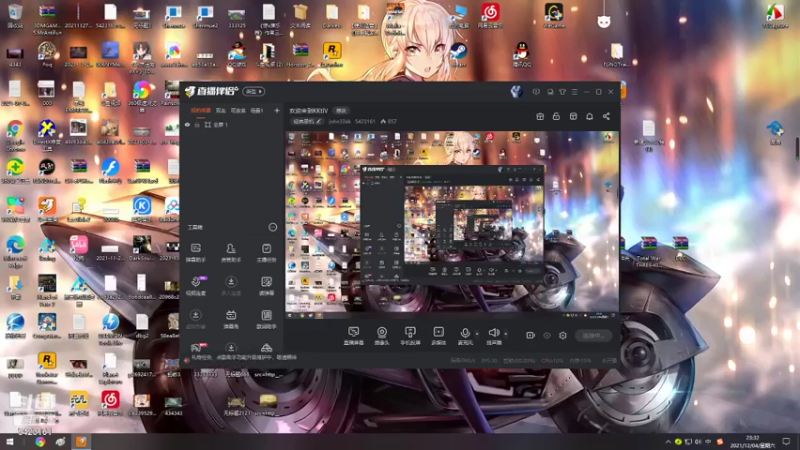Open the Total War desktop archive icon
The height and width of the screenshot is (450, 800).
pyautogui.click(x=648, y=252)
